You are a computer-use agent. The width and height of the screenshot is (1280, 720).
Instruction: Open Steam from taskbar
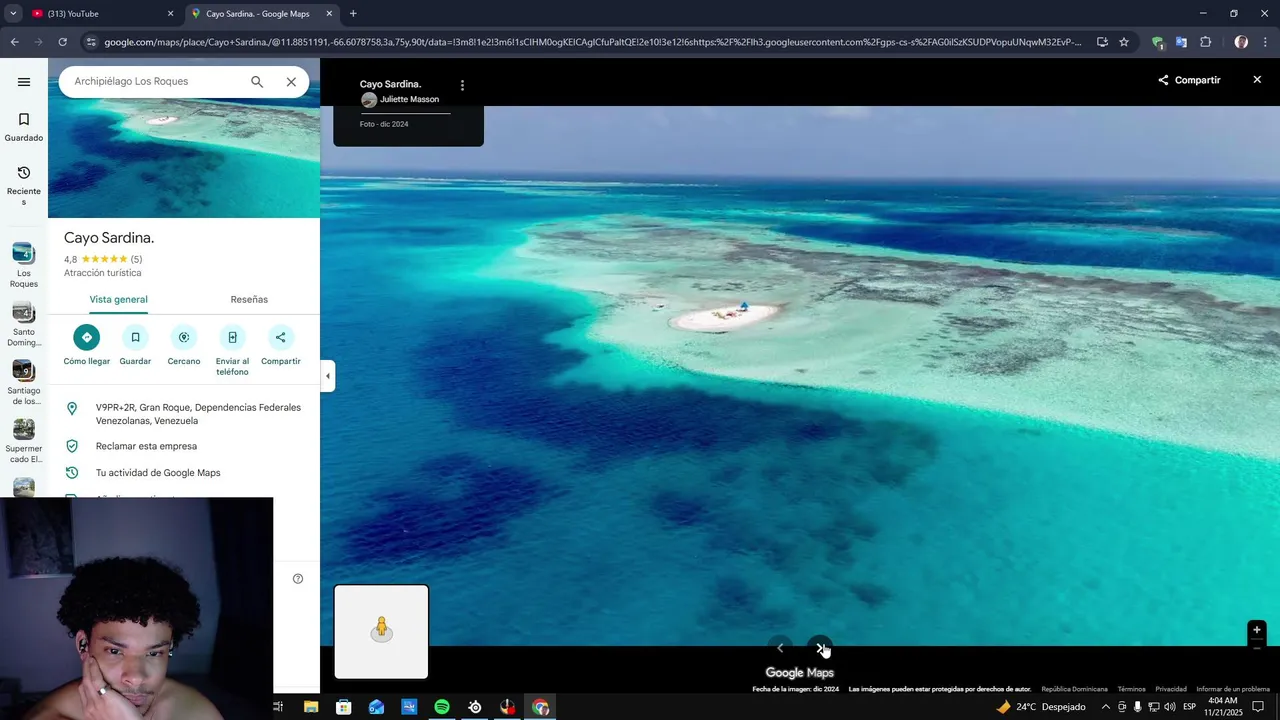(475, 707)
